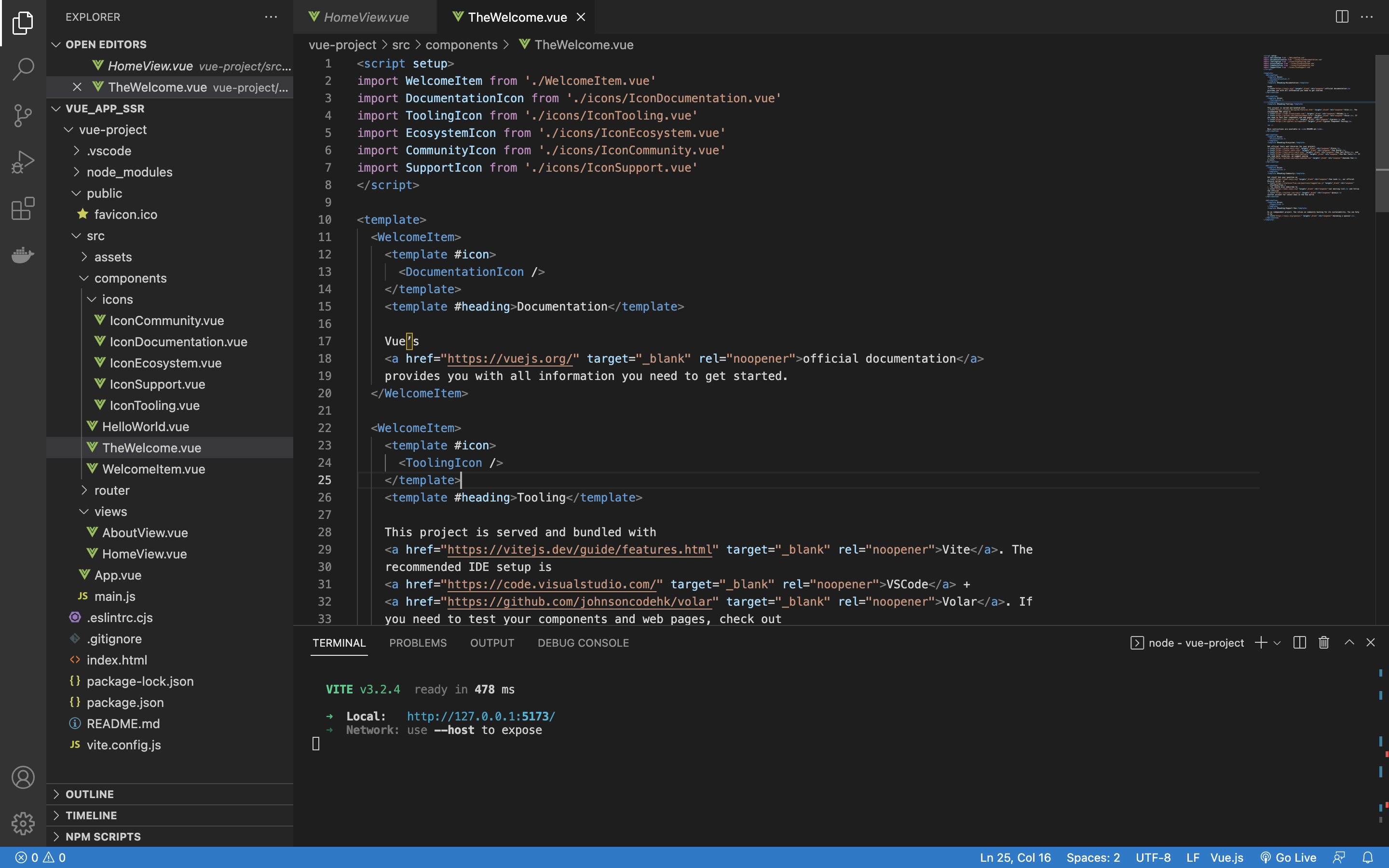Split the editor right
This screenshot has width=1389, height=868.
click(x=1341, y=17)
